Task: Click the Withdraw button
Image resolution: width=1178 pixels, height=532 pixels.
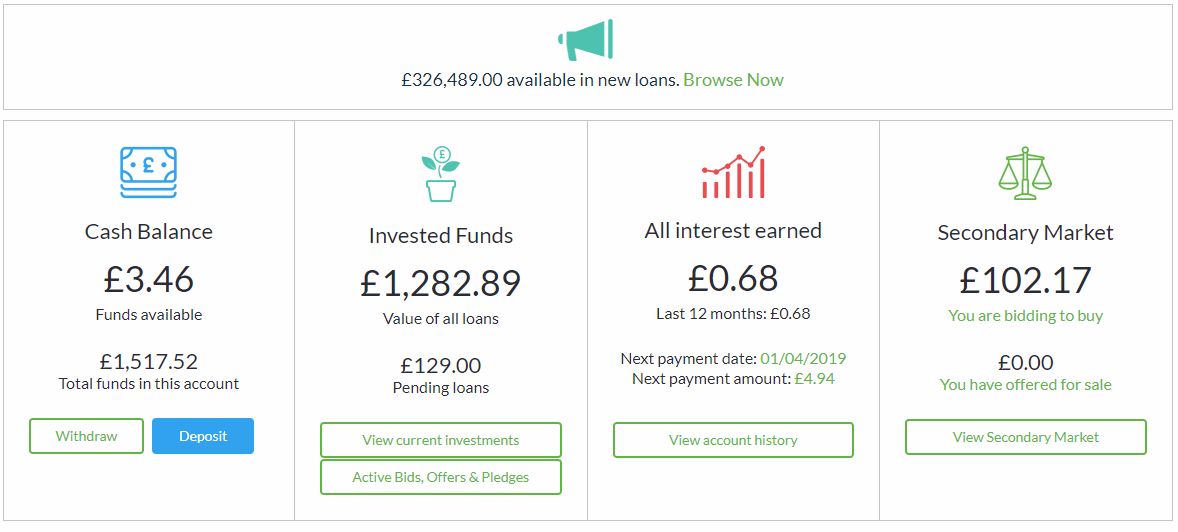Action: (86, 436)
